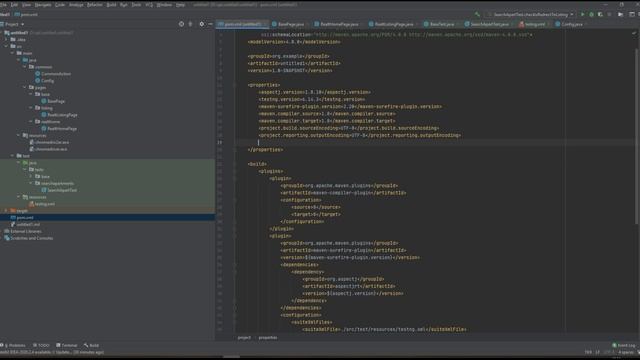Select testng.xml in test resources
This screenshot has height=360, width=640.
point(42,204)
